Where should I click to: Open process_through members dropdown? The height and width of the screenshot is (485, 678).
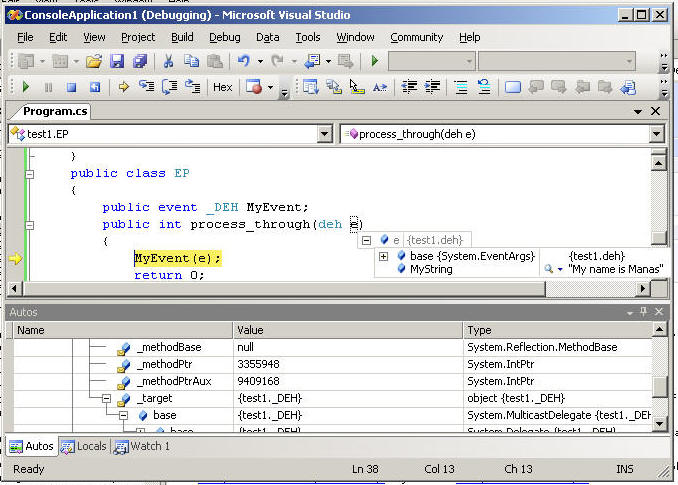[x=656, y=134]
